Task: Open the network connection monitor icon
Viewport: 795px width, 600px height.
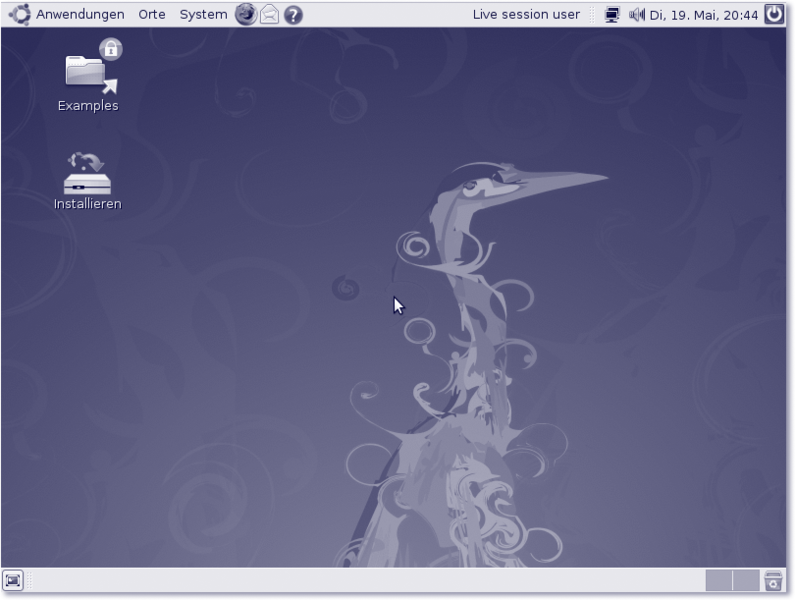Action: point(612,14)
